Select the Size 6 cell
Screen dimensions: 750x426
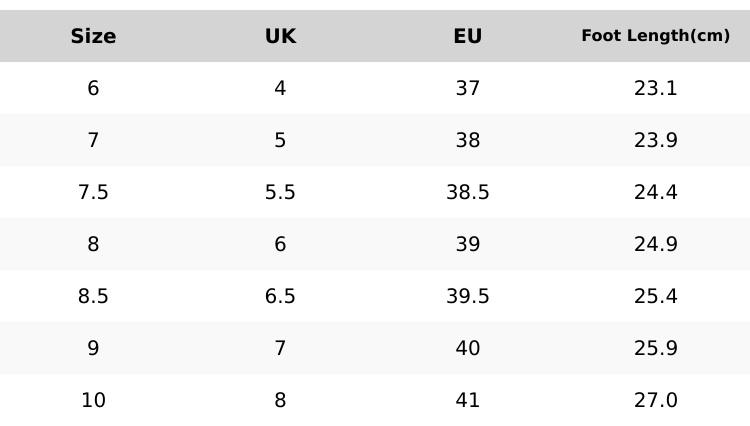[93, 88]
